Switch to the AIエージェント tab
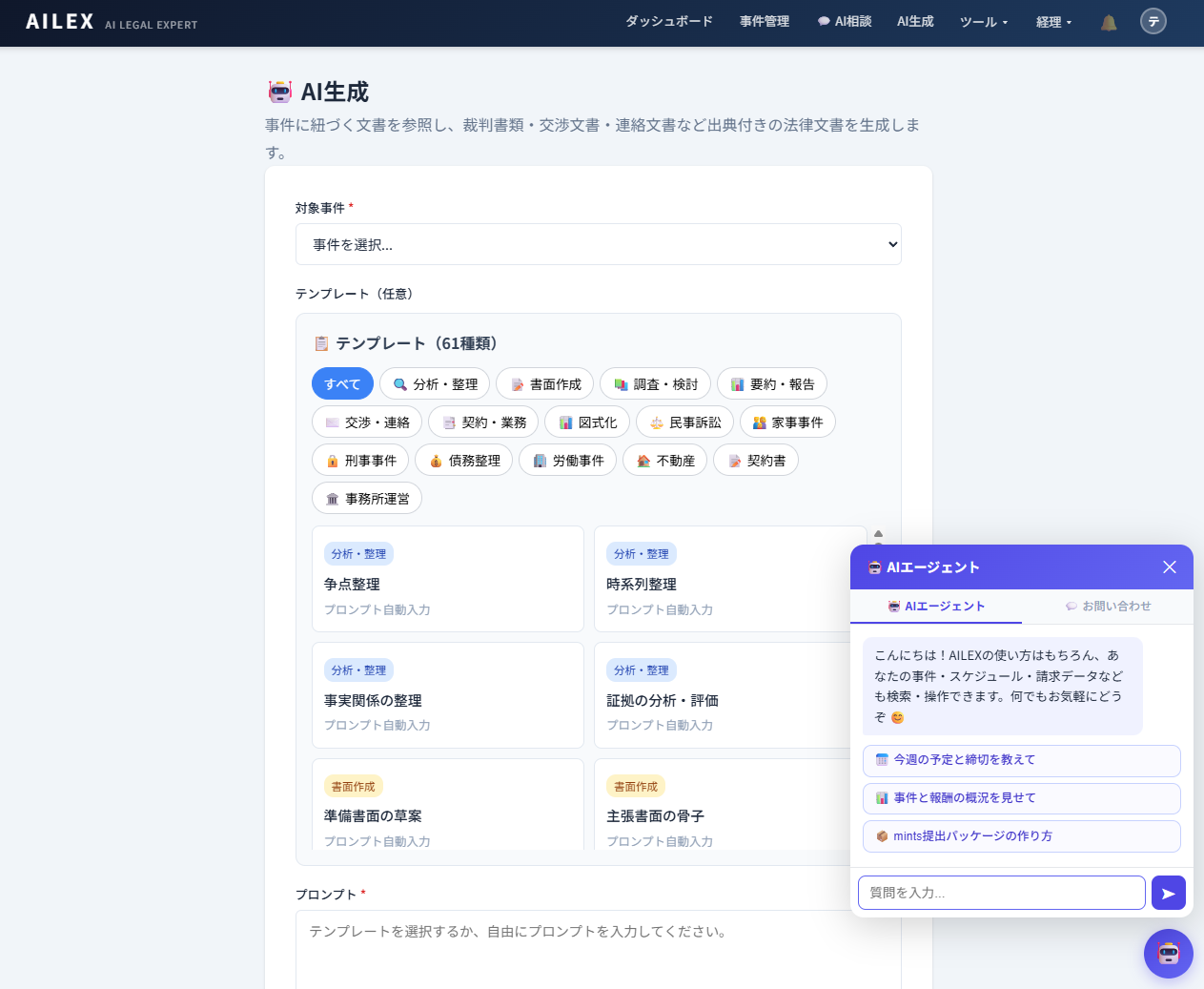Screen dimensions: 1204x989 [x=936, y=607]
